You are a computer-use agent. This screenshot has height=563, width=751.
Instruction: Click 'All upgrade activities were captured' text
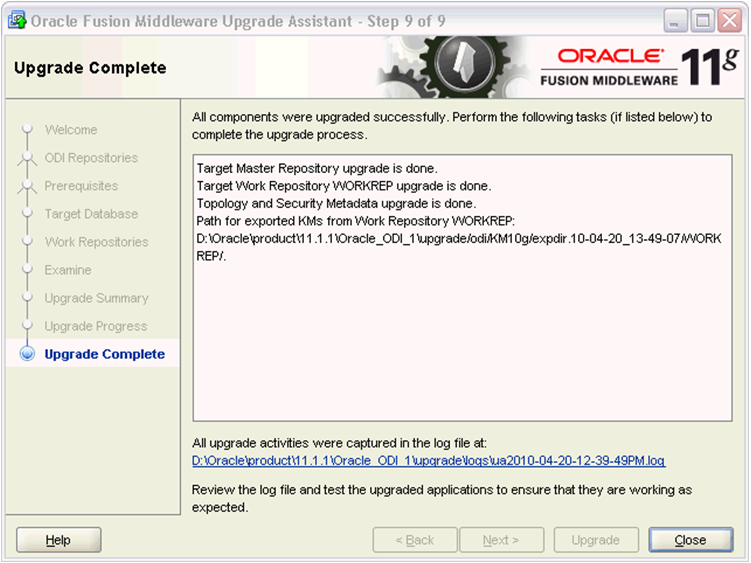339,443
